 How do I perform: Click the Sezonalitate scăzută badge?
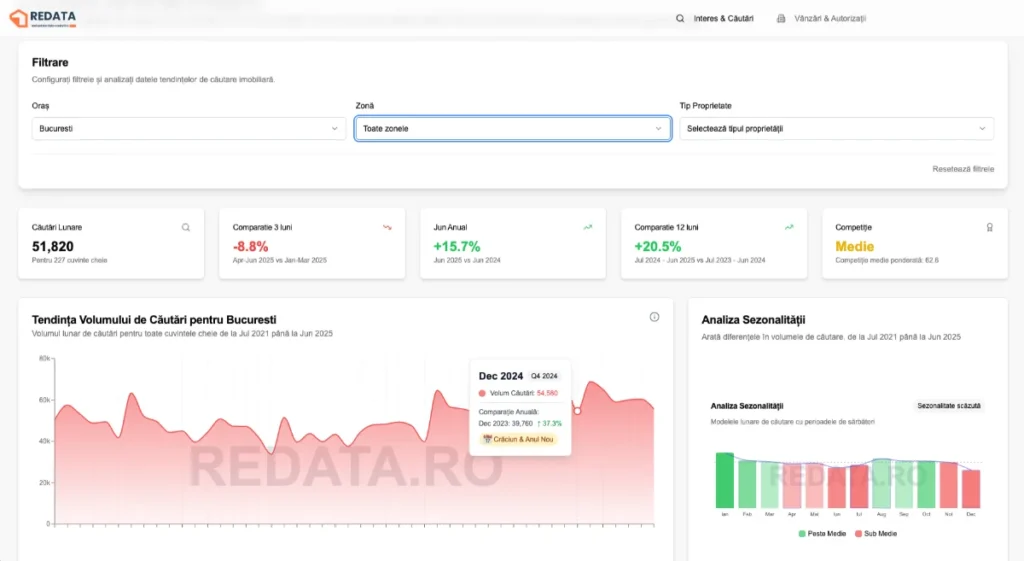[949, 406]
